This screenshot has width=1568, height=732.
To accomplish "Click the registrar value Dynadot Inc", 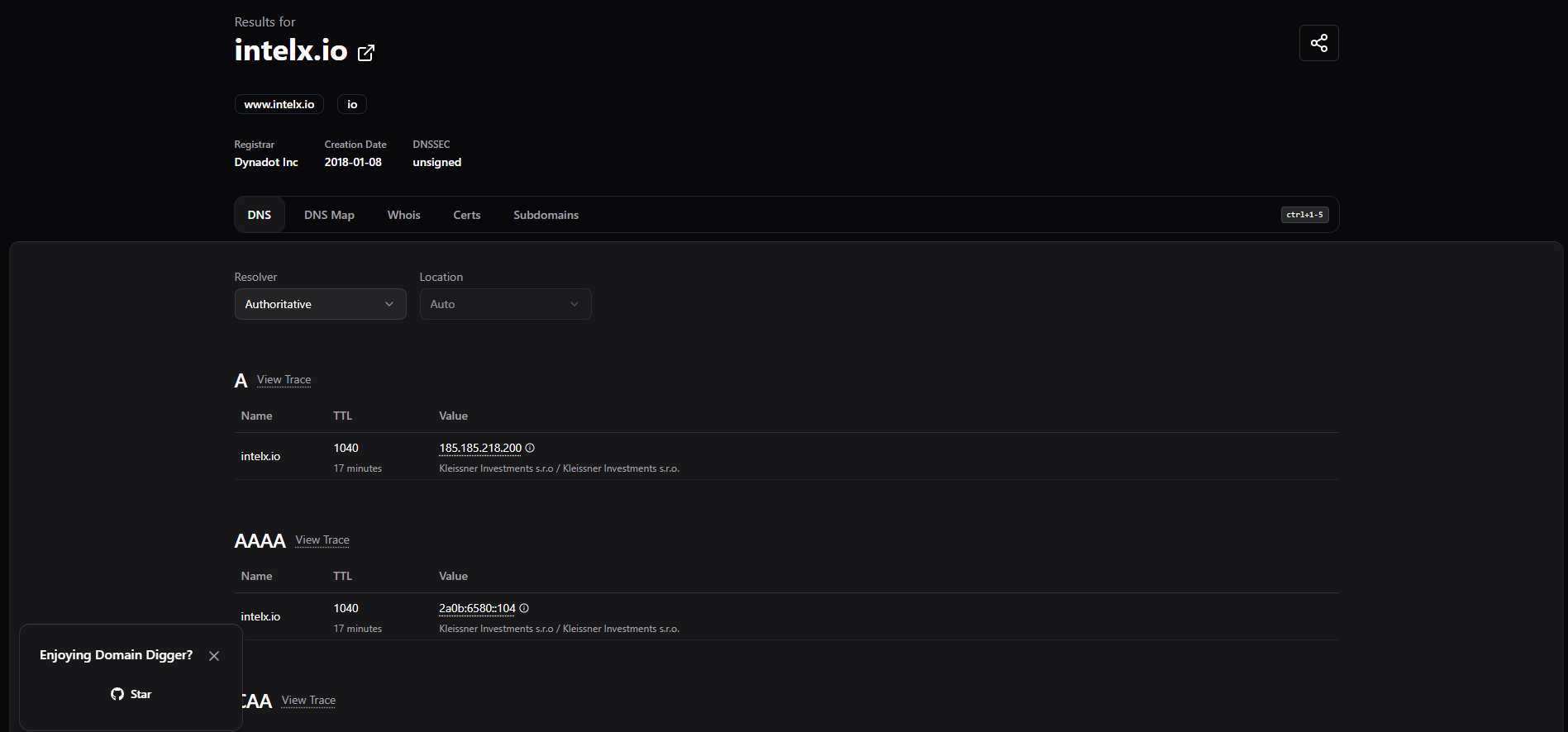I will click(x=266, y=162).
